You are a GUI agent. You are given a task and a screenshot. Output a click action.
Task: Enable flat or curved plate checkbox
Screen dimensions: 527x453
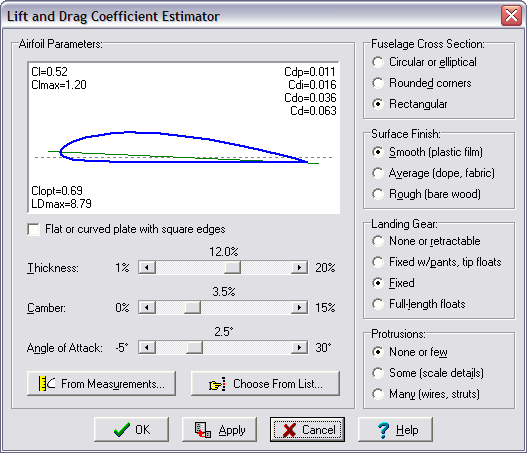point(33,230)
